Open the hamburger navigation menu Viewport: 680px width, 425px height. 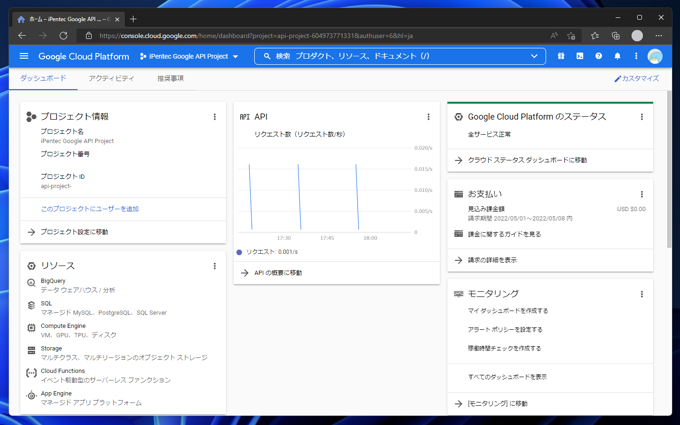tap(24, 56)
